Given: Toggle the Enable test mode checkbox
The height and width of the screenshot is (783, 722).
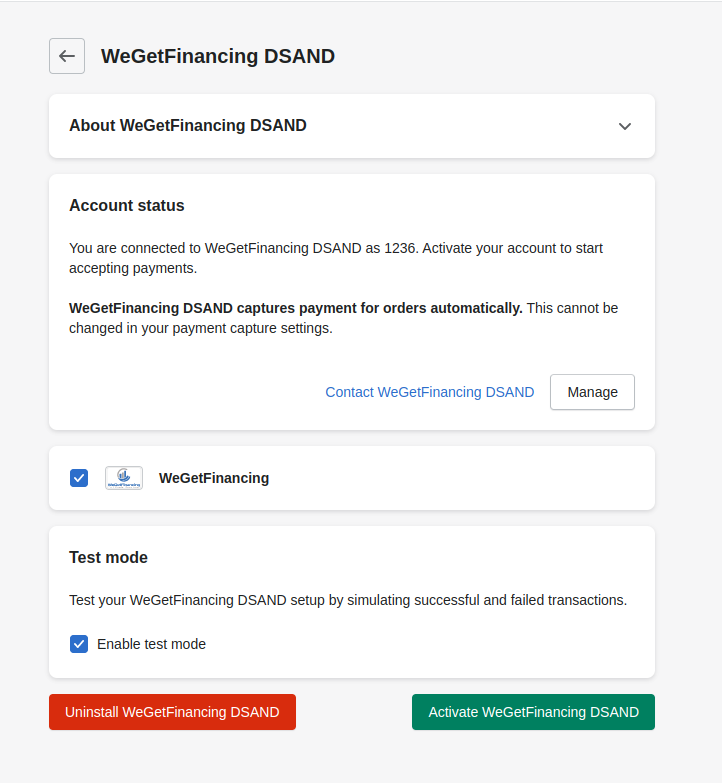Looking at the screenshot, I should tap(79, 644).
